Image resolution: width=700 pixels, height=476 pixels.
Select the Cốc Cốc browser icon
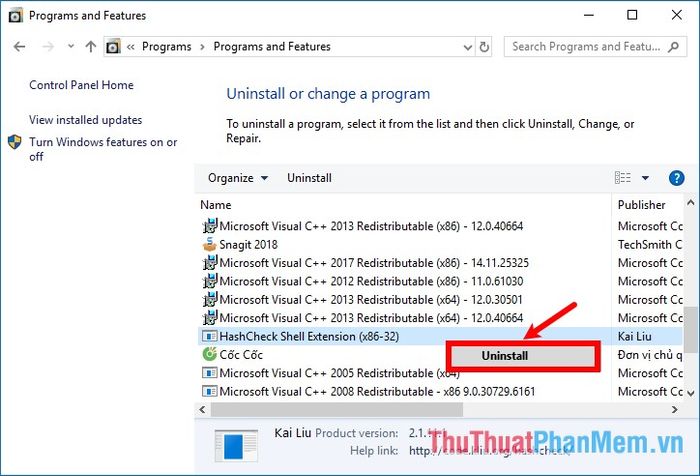(209, 355)
